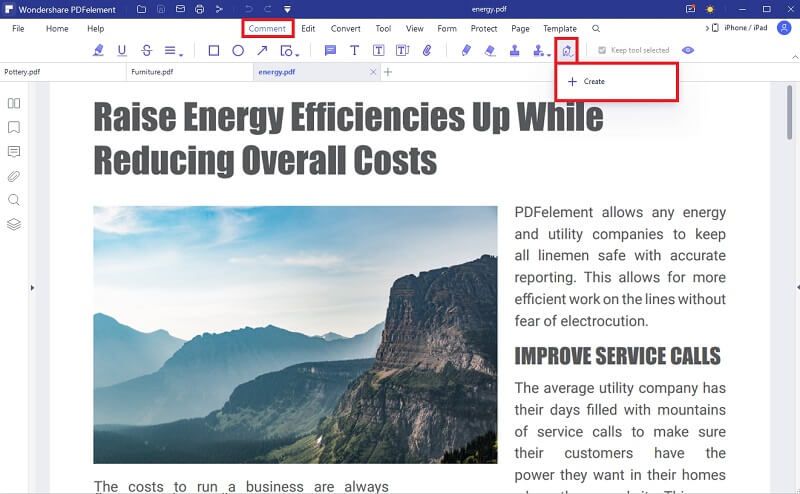Click the notification icon in title bar
This screenshot has width=800, height=494.
click(690, 9)
